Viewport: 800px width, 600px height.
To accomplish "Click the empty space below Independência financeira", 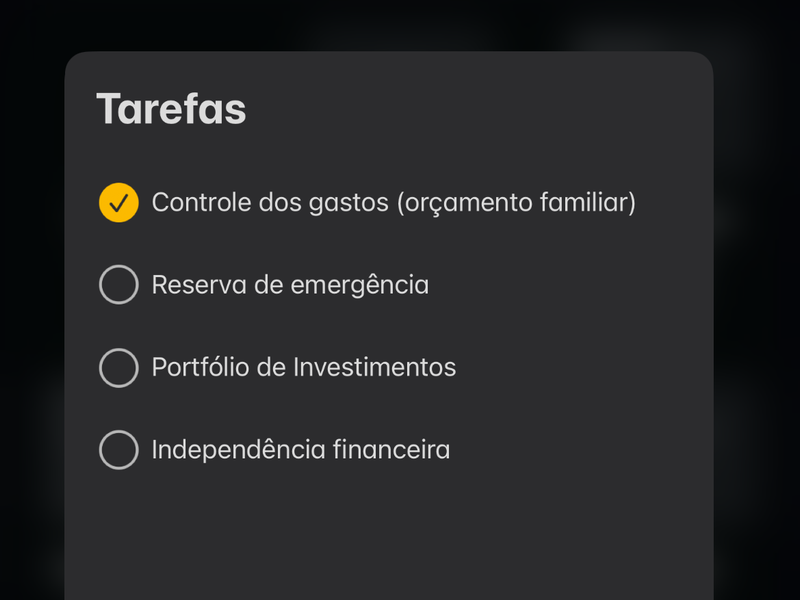I will [390, 530].
